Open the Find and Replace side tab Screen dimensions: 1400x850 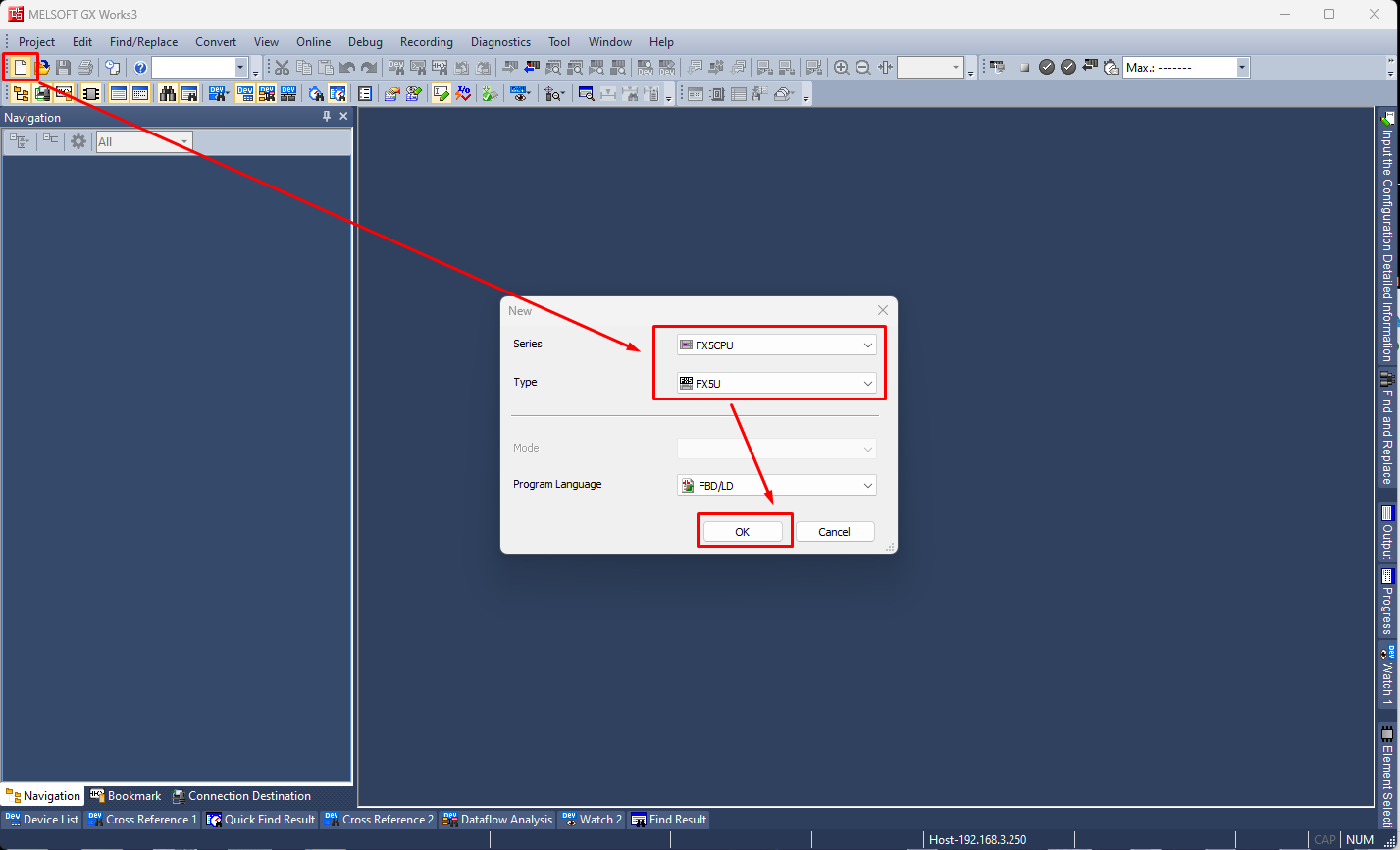point(1387,429)
